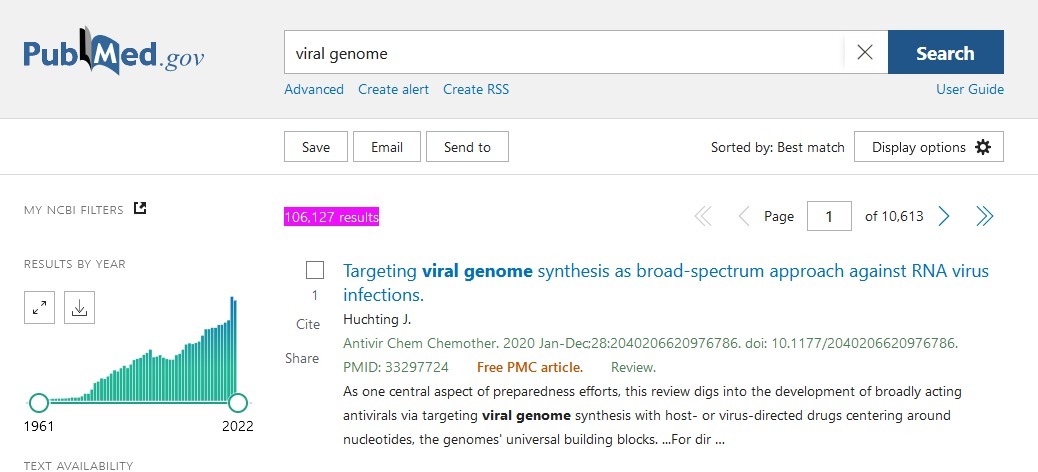Viewport: 1038px width, 472px height.
Task: Select the checkbox for result 1
Action: (315, 270)
